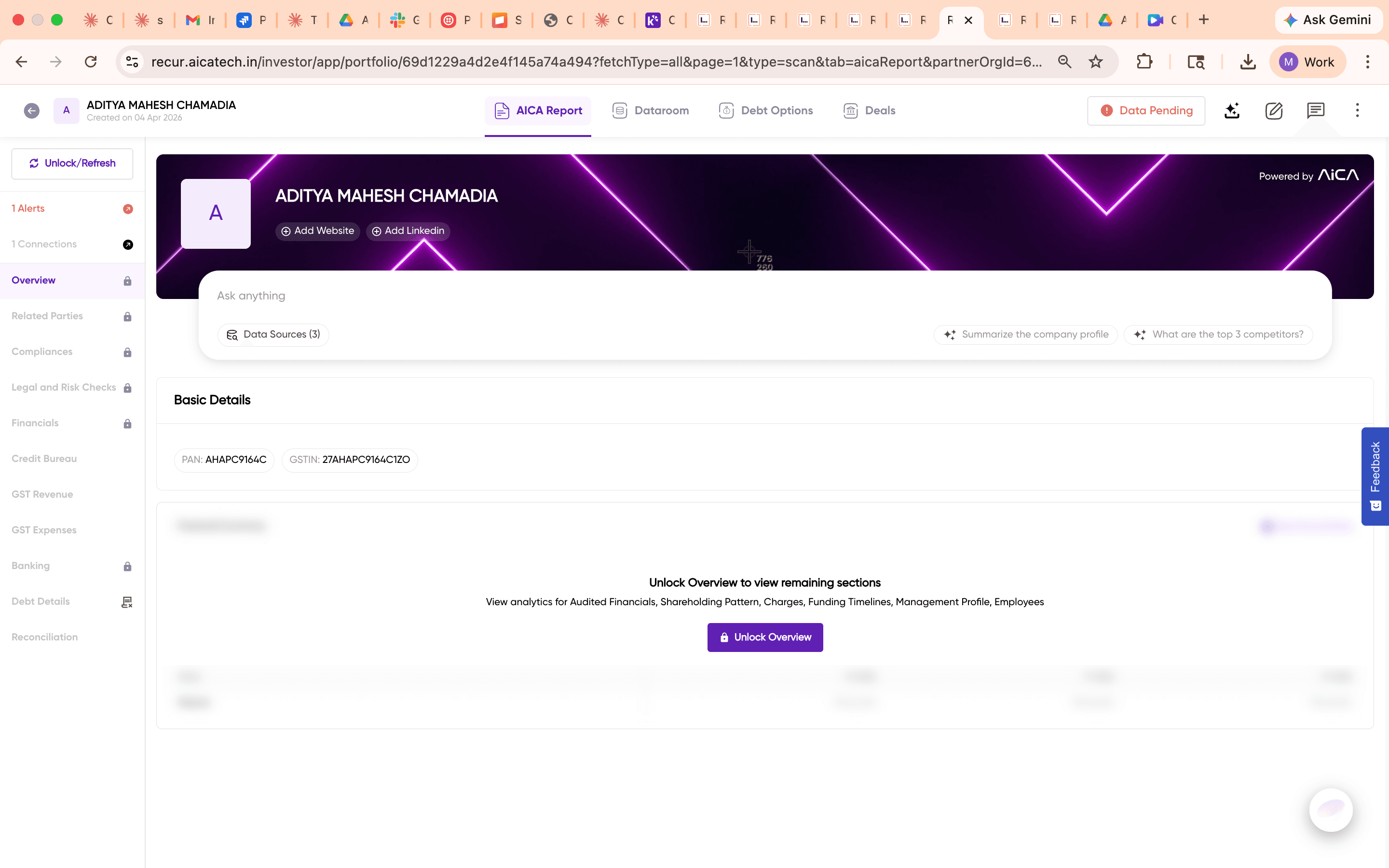Open the three-dot menu in report header
The width and height of the screenshot is (1389, 868).
(1357, 111)
